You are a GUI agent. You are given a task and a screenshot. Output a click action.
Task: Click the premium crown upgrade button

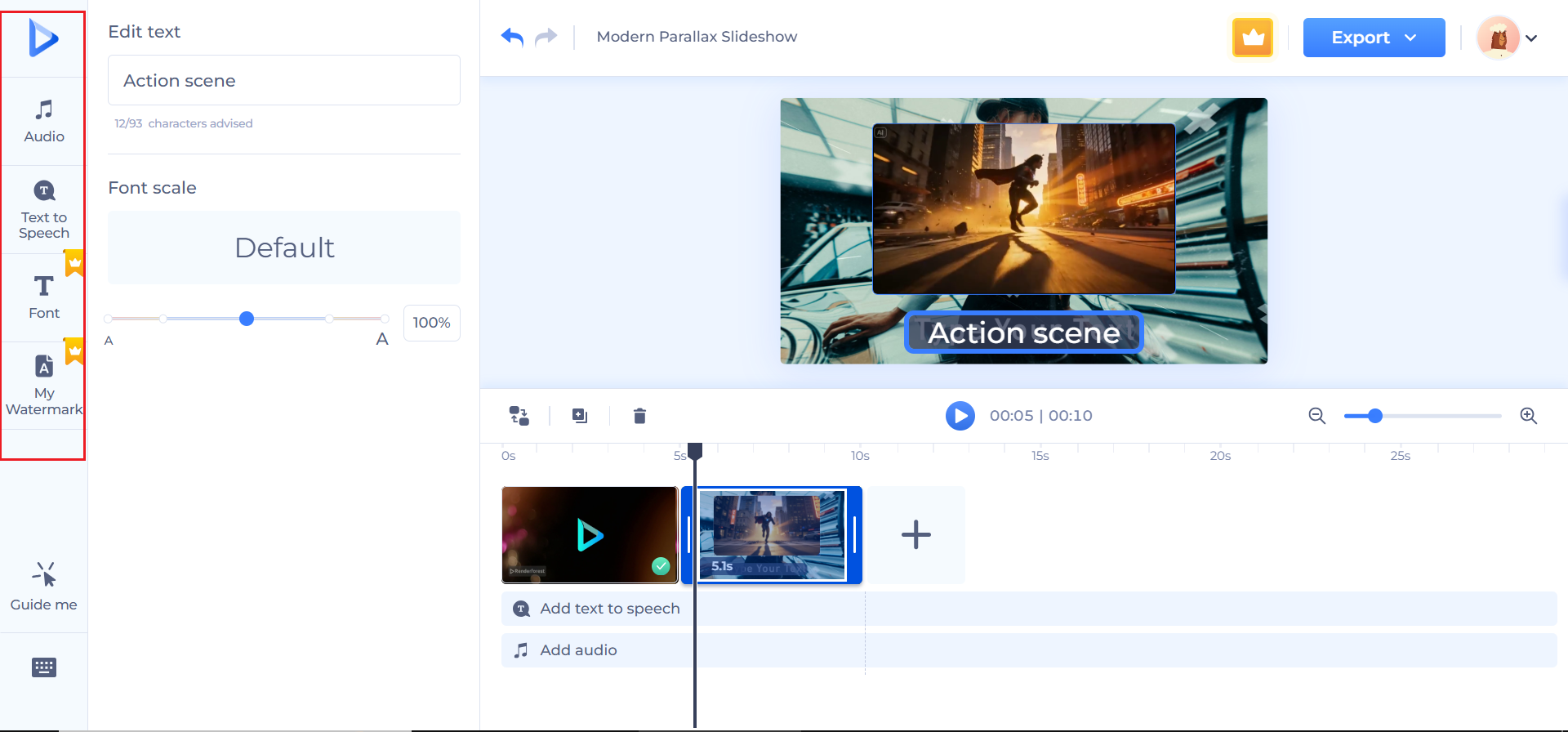tap(1252, 38)
